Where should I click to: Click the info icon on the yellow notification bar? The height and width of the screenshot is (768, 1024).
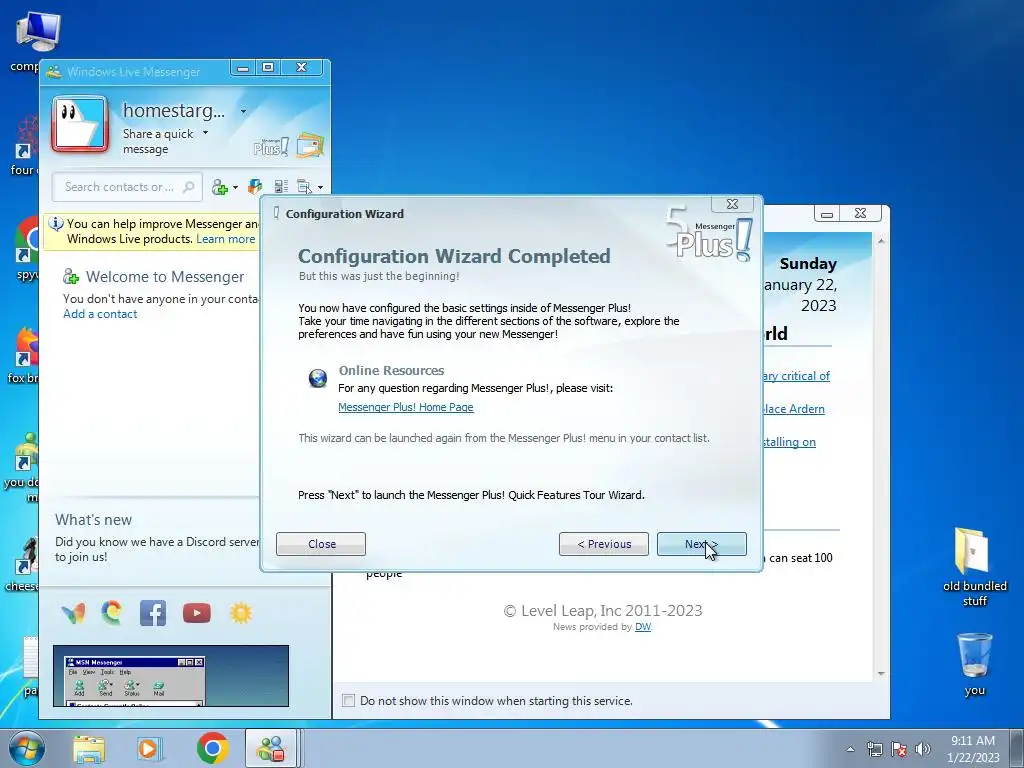[x=56, y=224]
